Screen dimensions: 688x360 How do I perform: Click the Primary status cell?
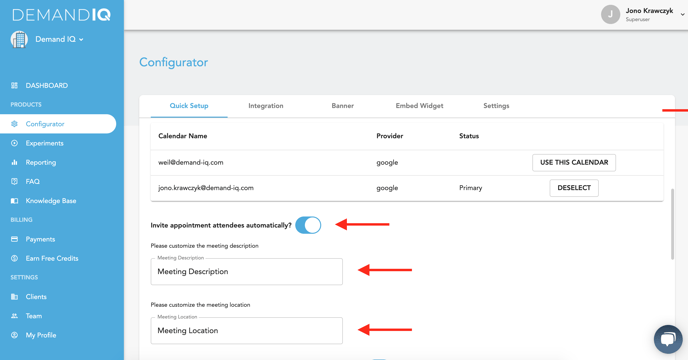pyautogui.click(x=470, y=188)
